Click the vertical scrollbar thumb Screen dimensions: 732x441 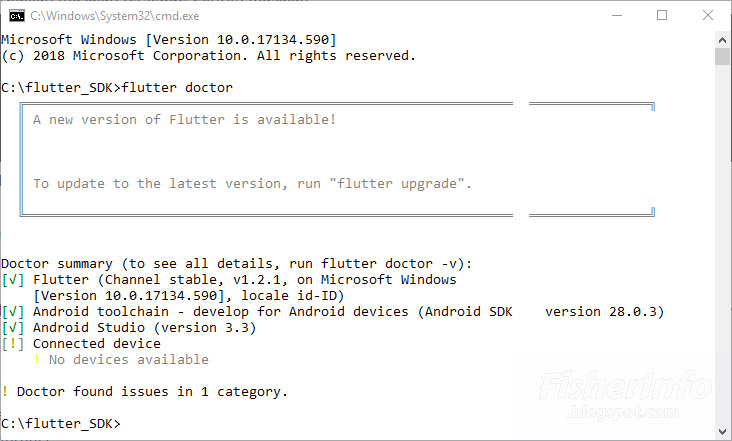click(x=722, y=55)
